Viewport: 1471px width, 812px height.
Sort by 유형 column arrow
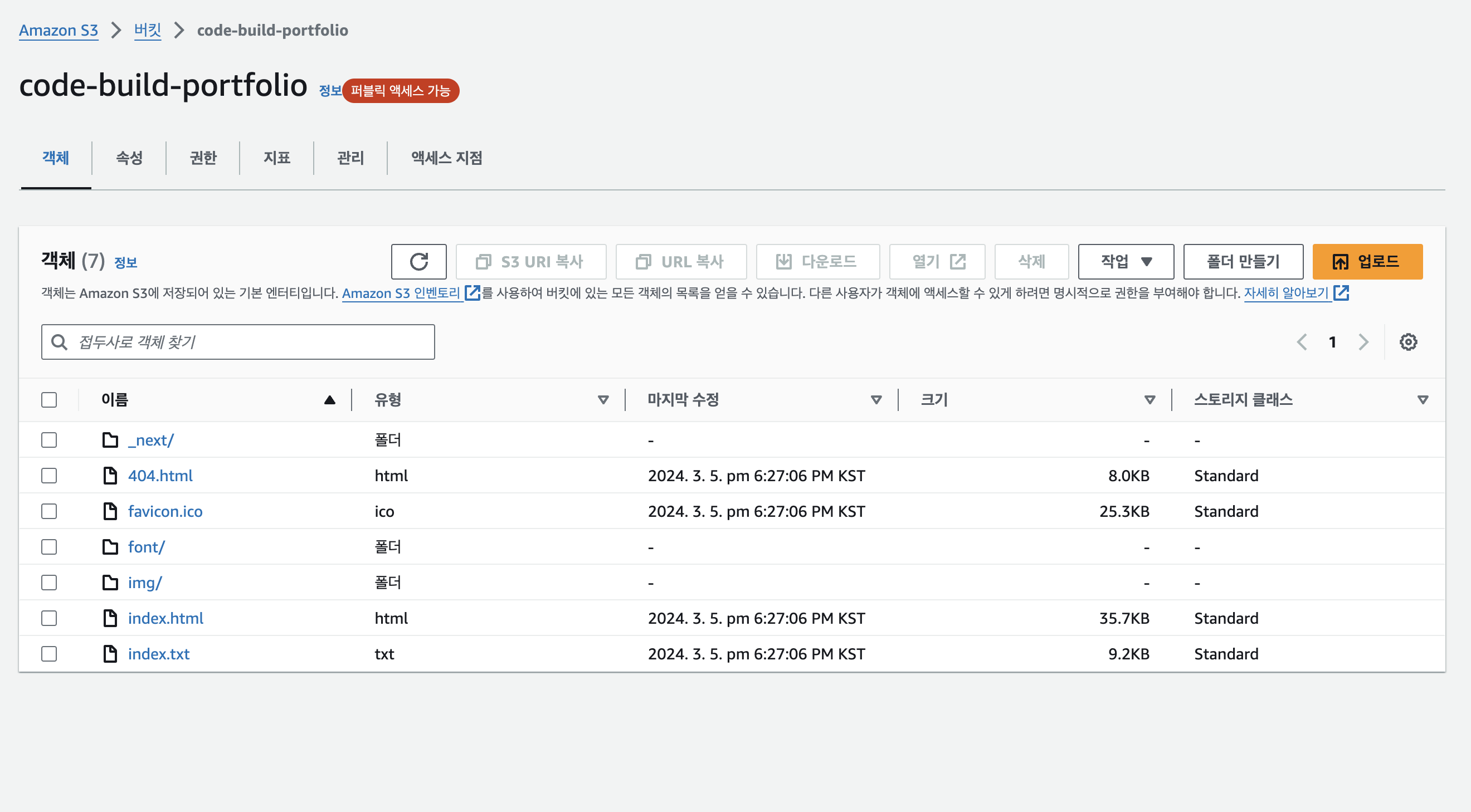coord(603,399)
